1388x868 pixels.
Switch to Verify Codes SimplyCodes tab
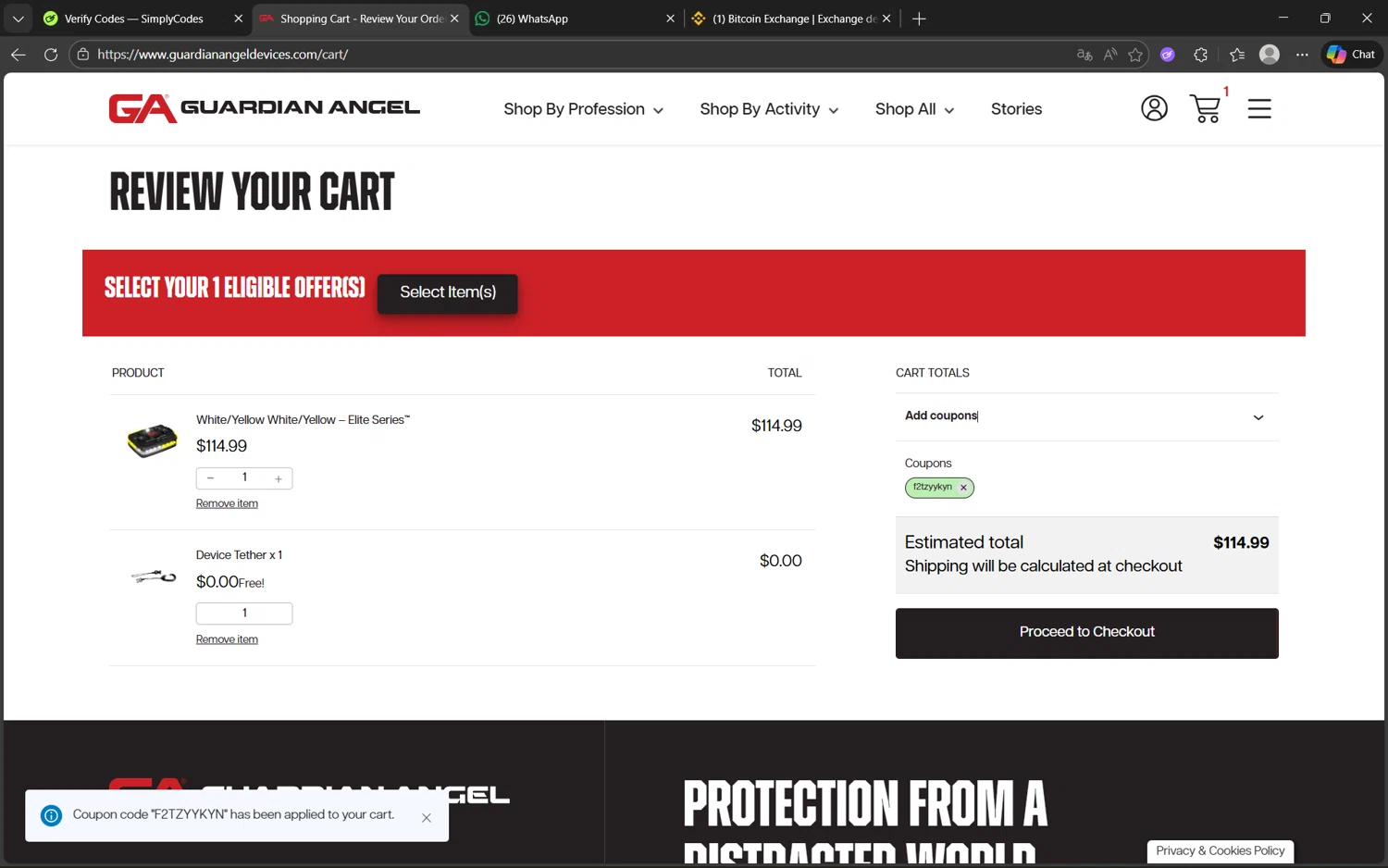134,19
